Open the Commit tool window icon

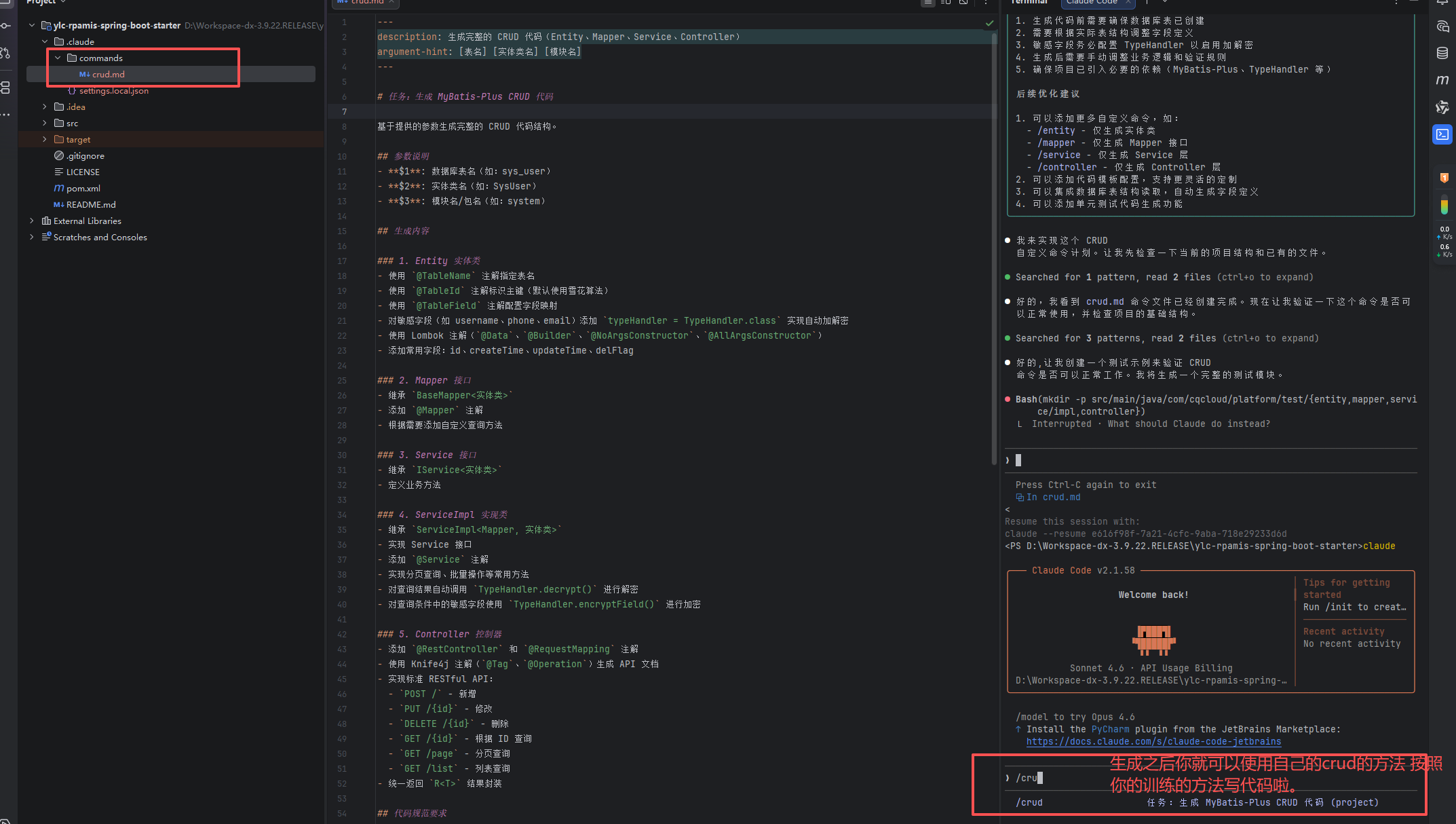[x=5, y=26]
